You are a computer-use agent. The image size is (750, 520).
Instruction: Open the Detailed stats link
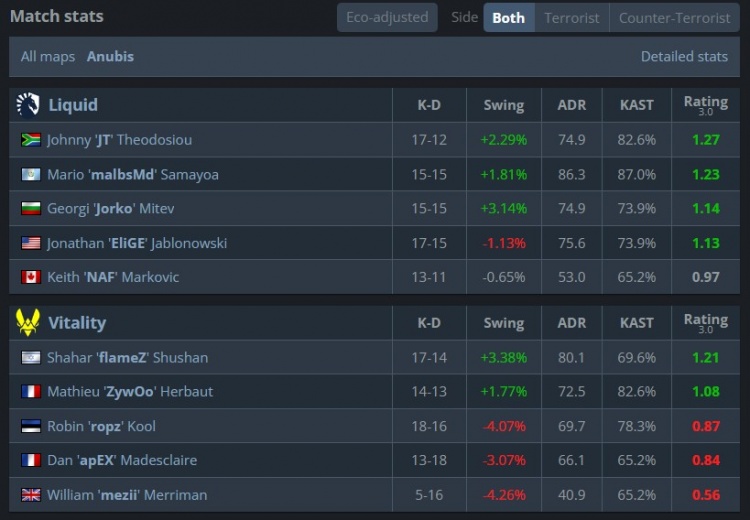click(x=684, y=56)
